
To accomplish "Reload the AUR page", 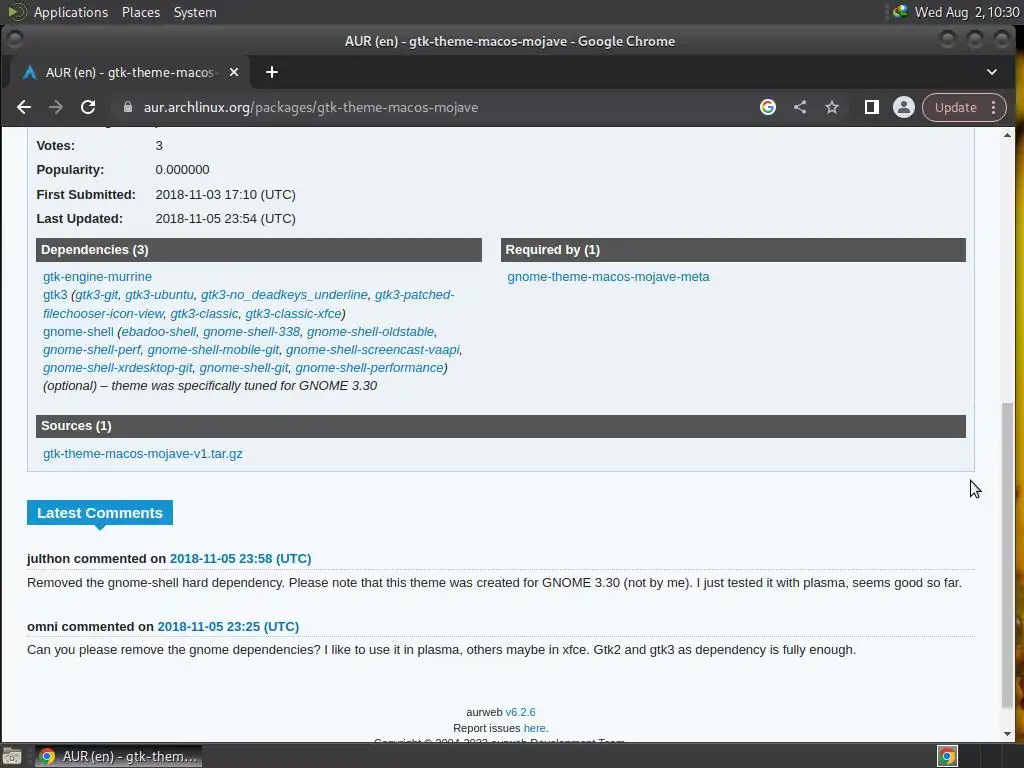I will click(x=88, y=107).
